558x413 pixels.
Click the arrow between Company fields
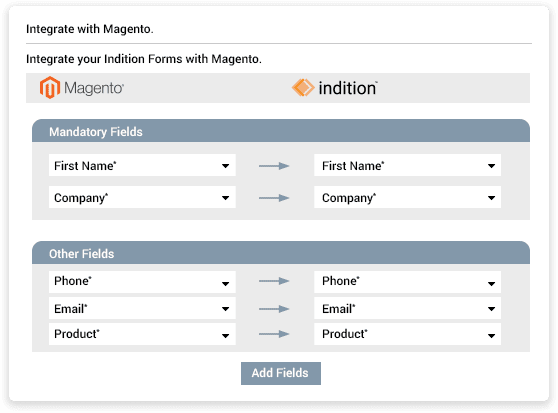click(274, 198)
